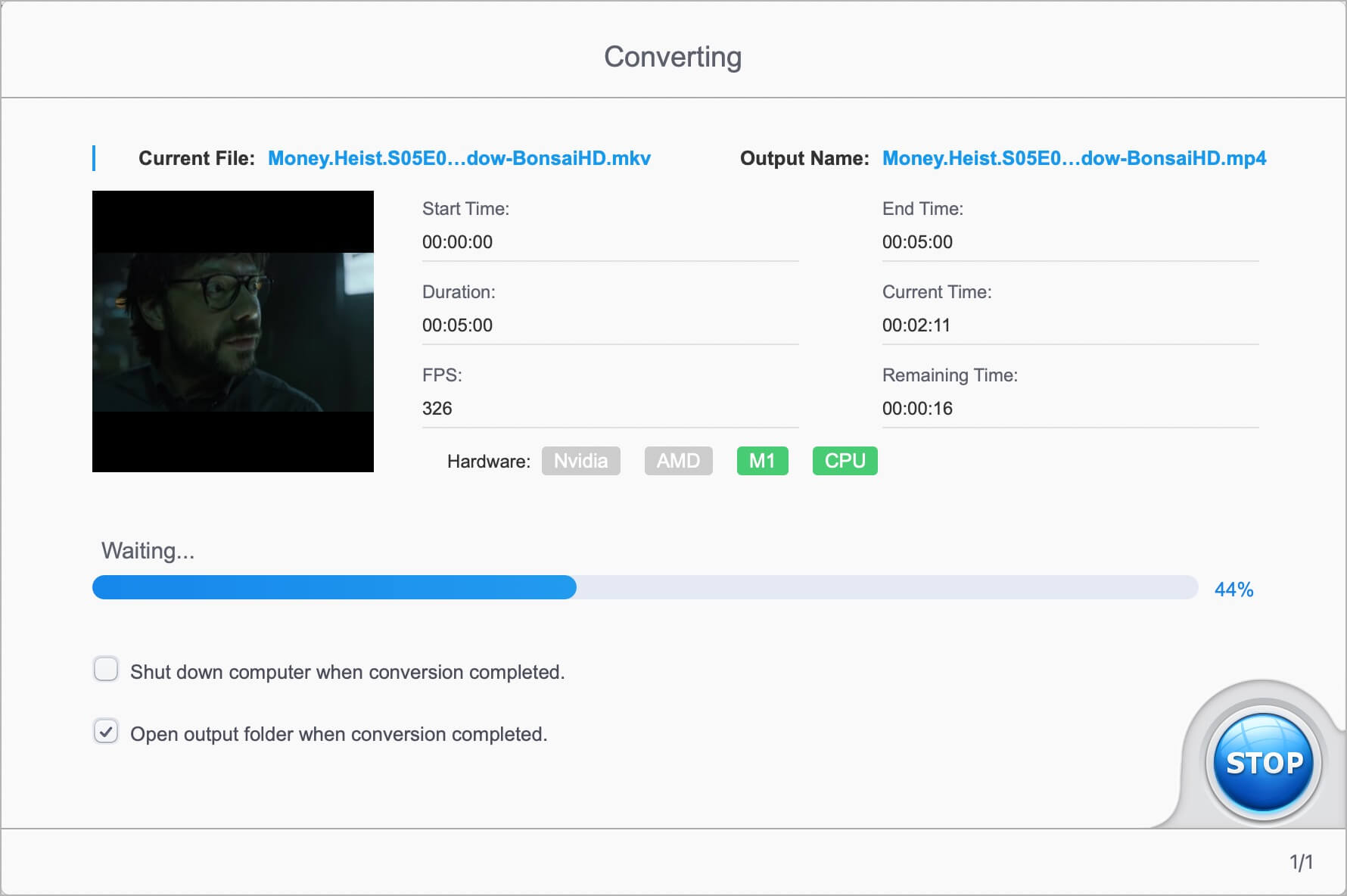The height and width of the screenshot is (896, 1347).
Task: Click the FPS value 326
Action: click(437, 409)
